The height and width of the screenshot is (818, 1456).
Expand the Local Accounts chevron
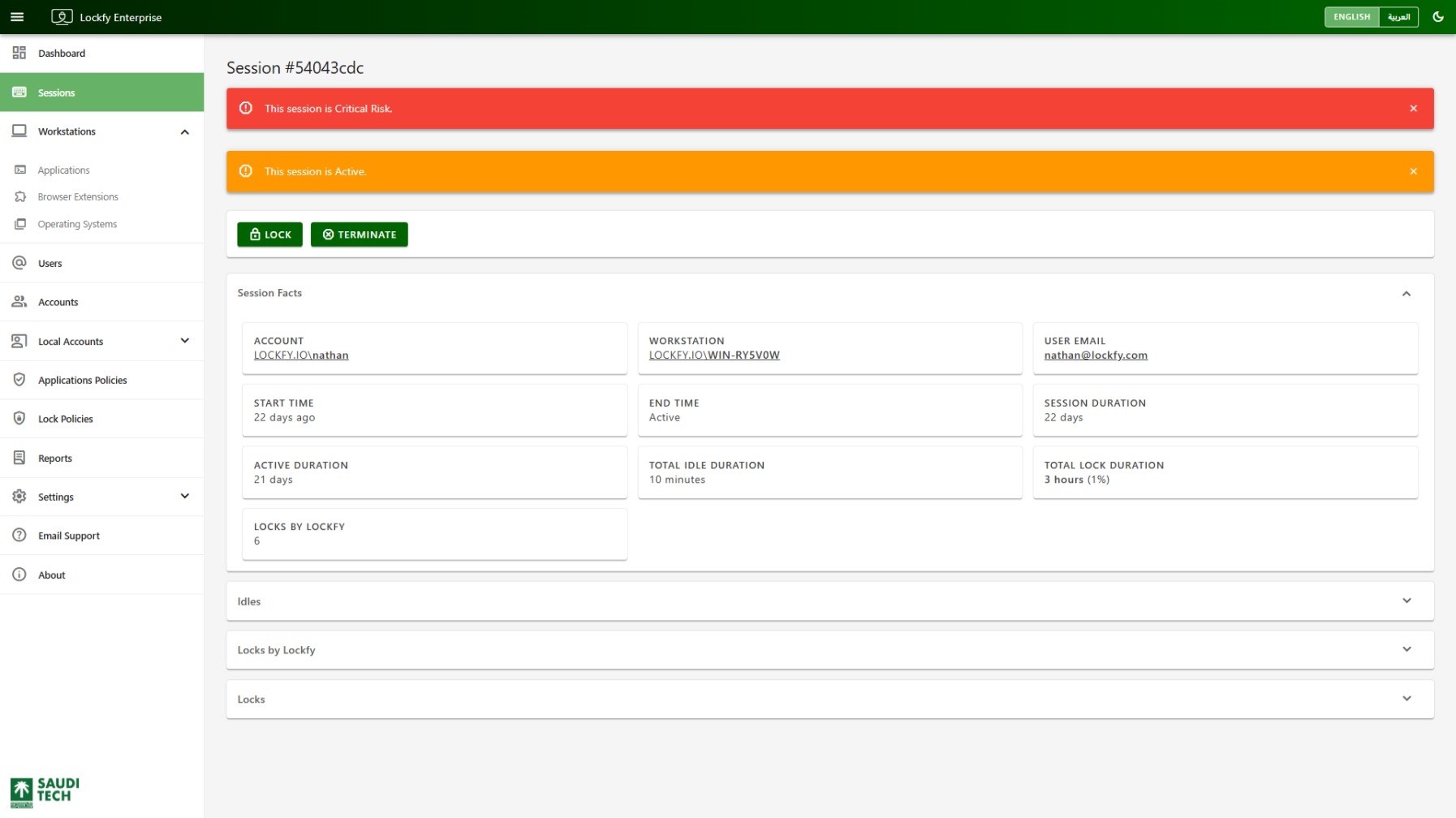click(185, 341)
